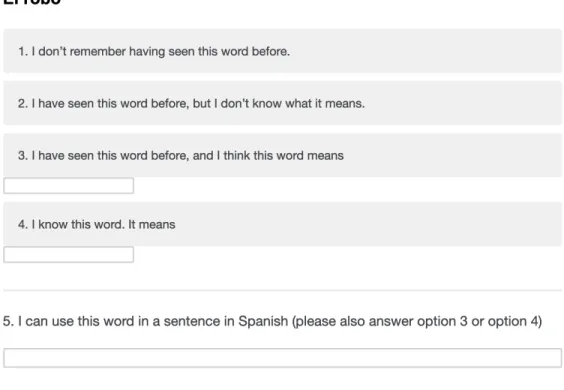Image resolution: width=564 pixels, height=390 pixels.
Task: Focus the text box under option 3
Action: click(x=69, y=186)
